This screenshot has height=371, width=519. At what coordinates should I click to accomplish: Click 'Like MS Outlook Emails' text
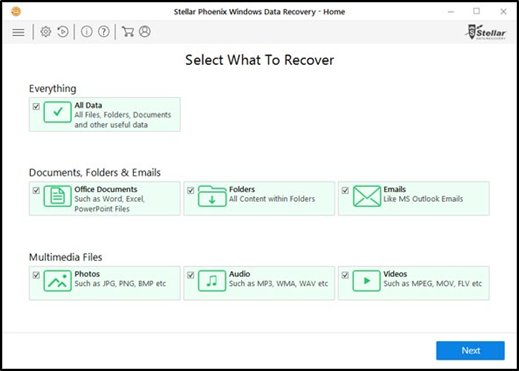[423, 199]
